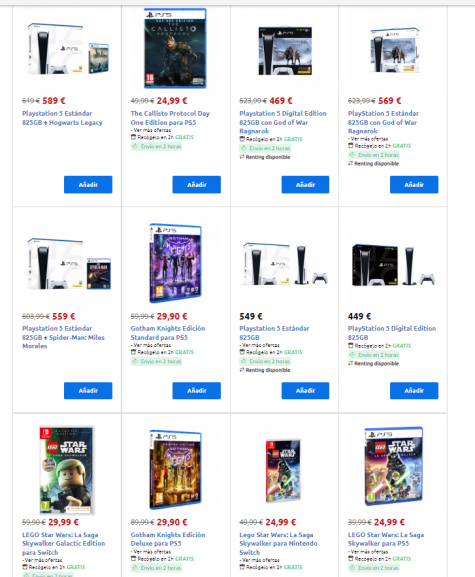
Task: Click Añadir under Gotham Knights Edición Standard
Action: tap(196, 390)
